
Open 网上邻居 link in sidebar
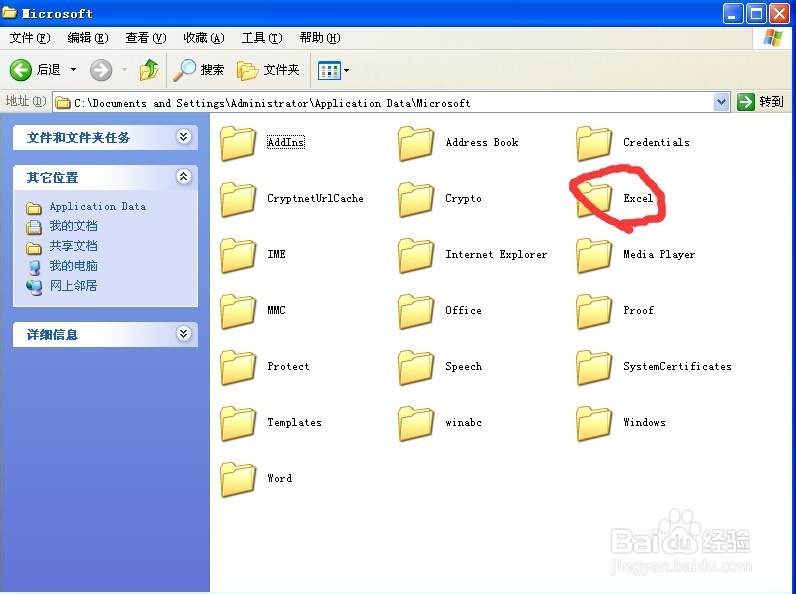[x=73, y=286]
